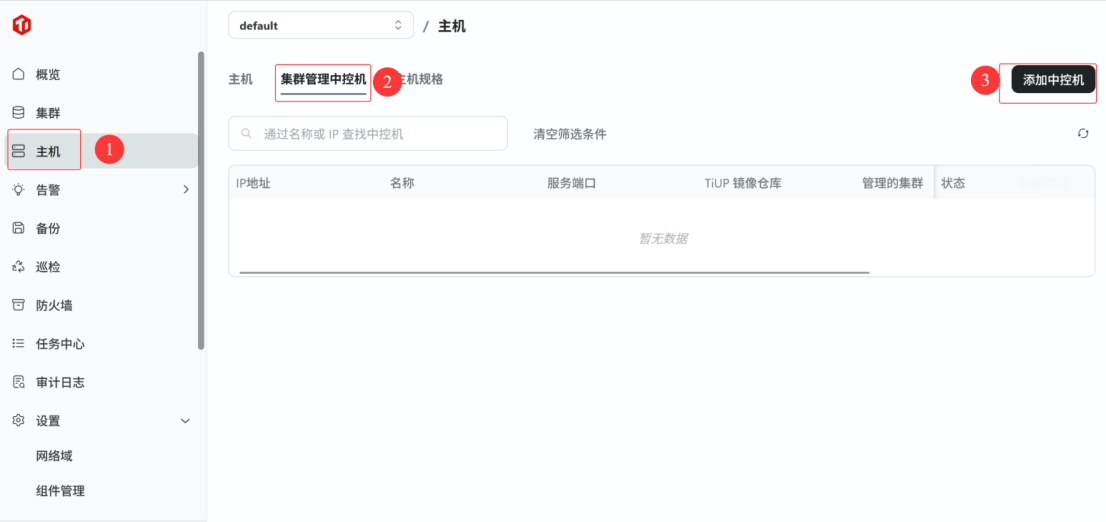The image size is (1106, 522).
Task: Click the 添加中控机 button
Action: [1053, 80]
